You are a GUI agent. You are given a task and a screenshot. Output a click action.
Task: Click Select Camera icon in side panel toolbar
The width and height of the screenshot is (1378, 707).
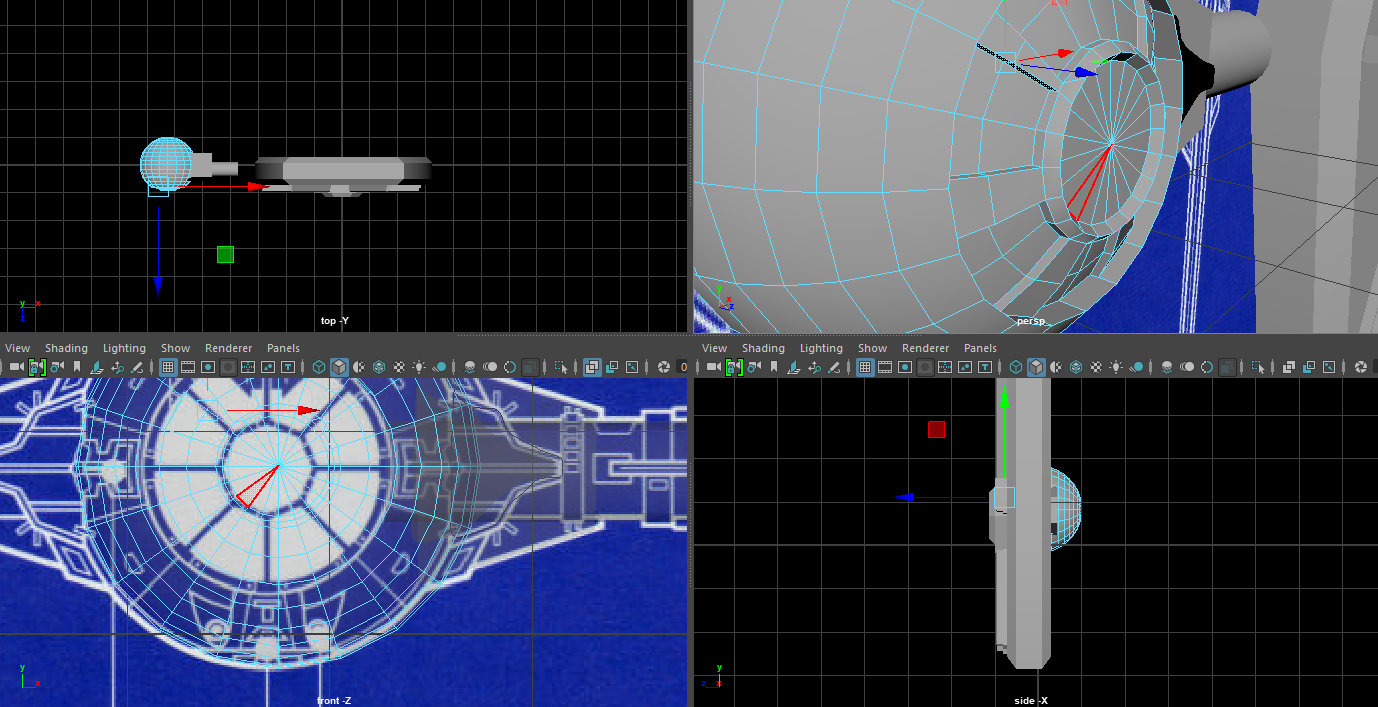pyautogui.click(x=714, y=367)
